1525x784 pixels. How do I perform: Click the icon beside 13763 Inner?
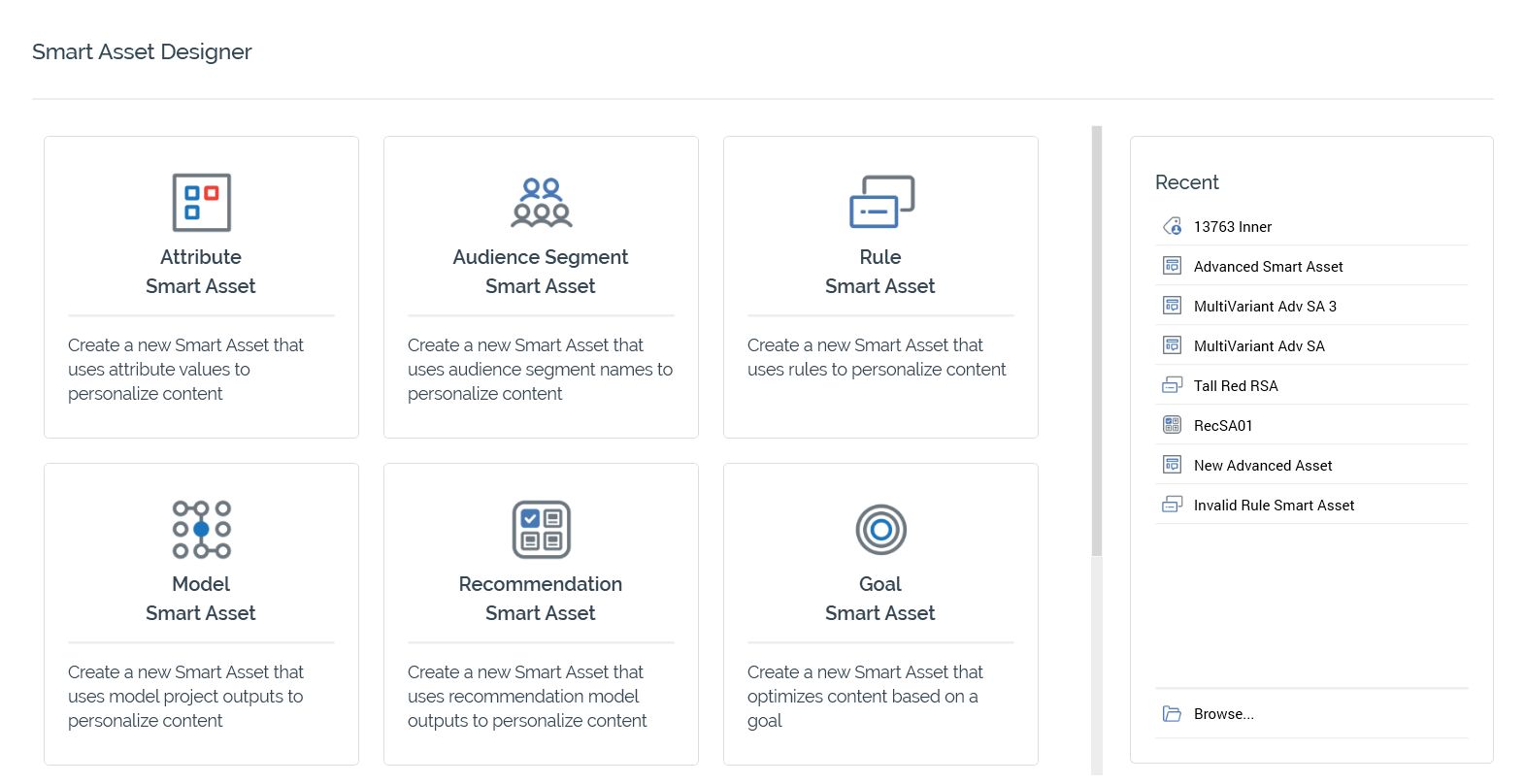pos(1172,227)
